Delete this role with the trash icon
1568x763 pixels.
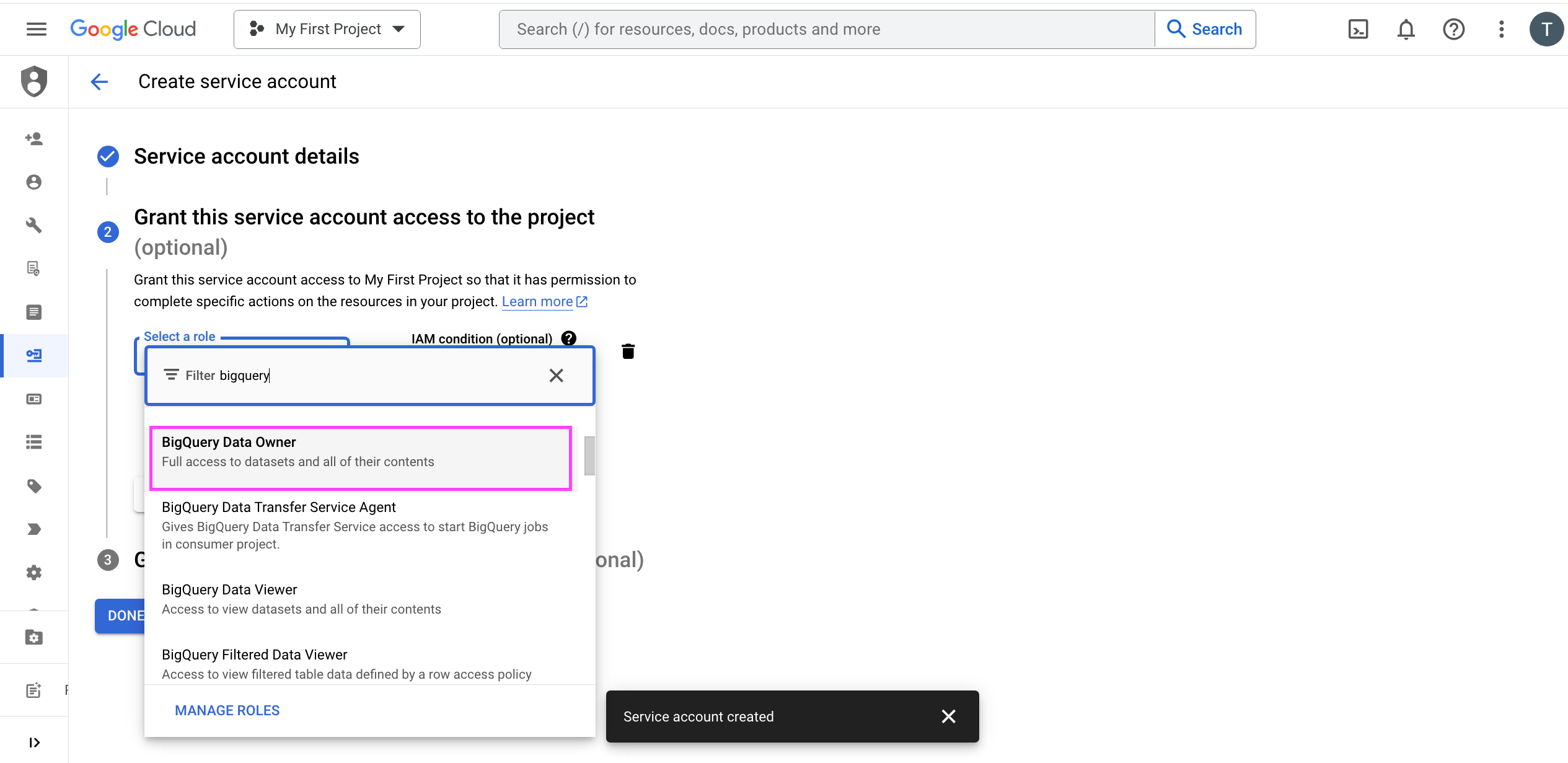[x=628, y=351]
